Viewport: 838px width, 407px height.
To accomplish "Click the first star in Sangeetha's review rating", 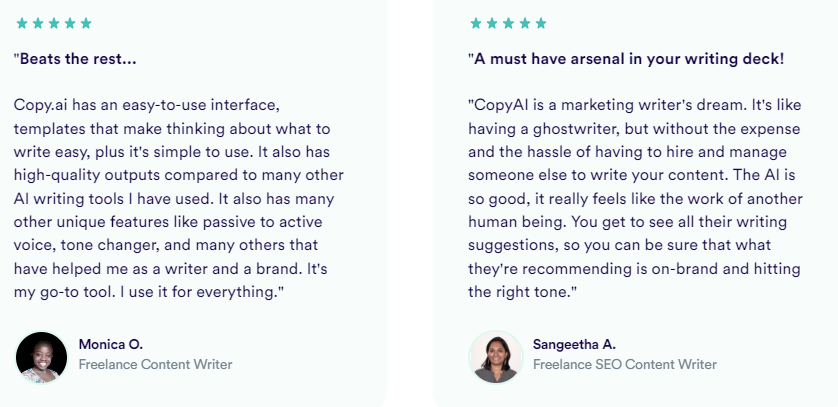I will click(476, 23).
